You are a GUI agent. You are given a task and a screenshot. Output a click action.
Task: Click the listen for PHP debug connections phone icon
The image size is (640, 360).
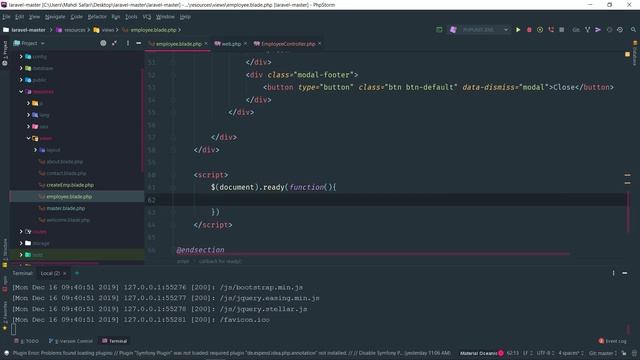click(551, 30)
